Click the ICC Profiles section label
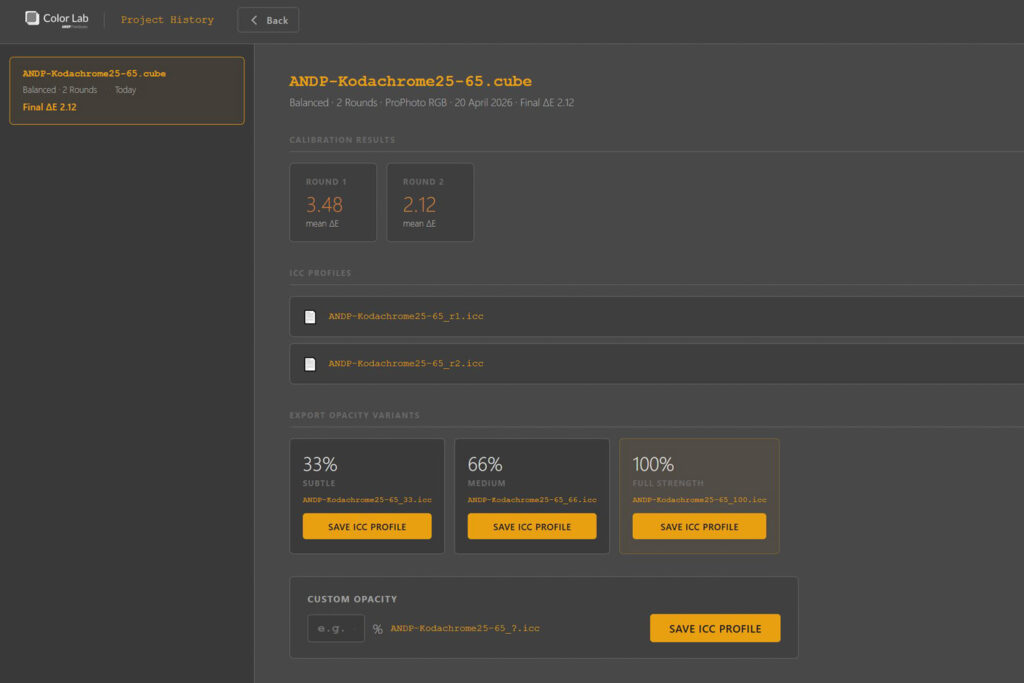Image resolution: width=1024 pixels, height=683 pixels. tap(320, 273)
